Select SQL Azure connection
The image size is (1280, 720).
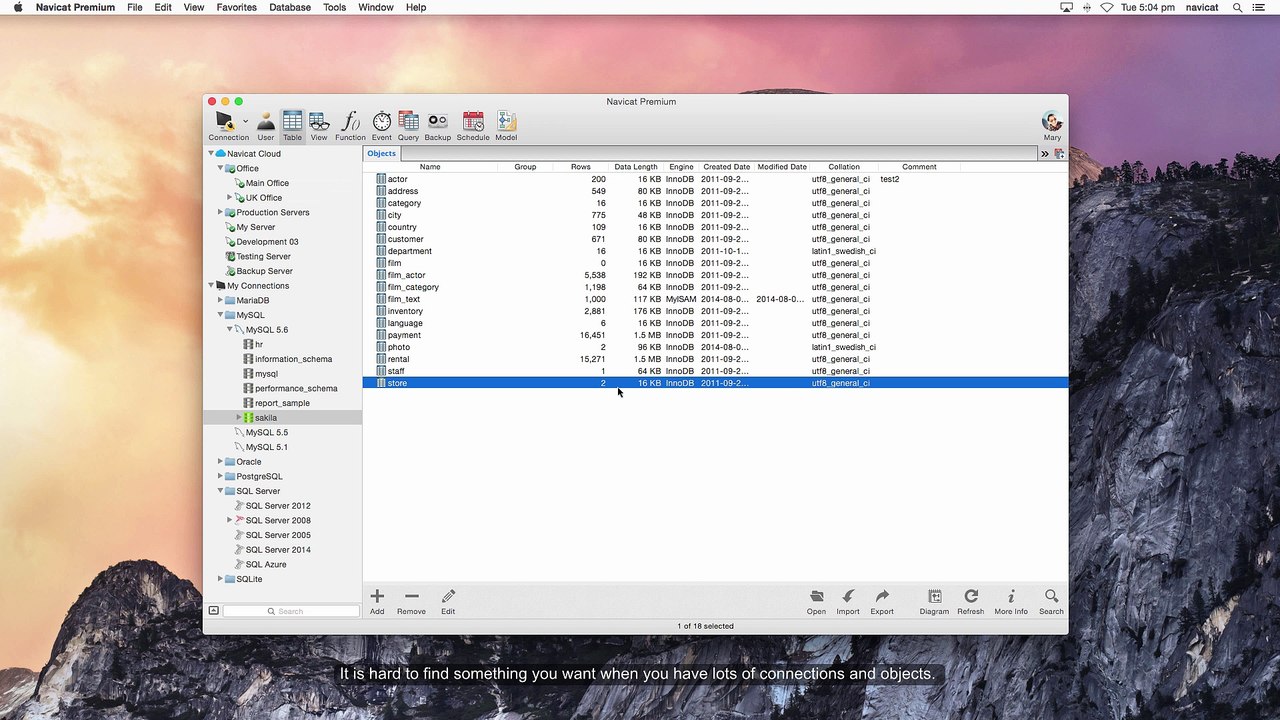(266, 564)
